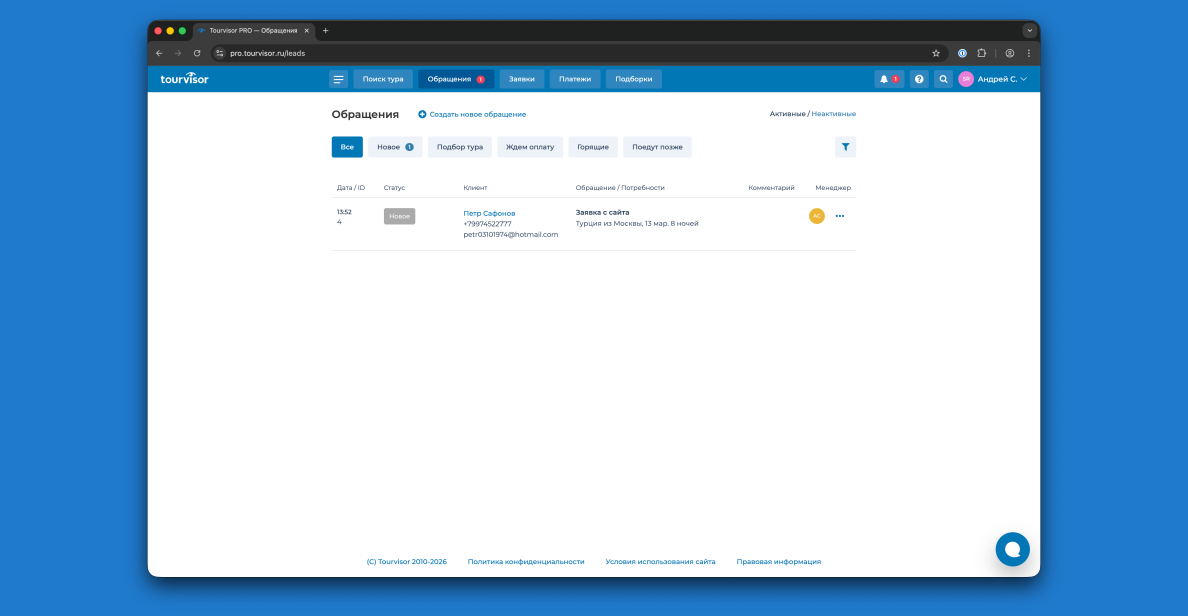Open the Андрей С. profile dropdown
The image size is (1188, 616).
[x=997, y=78]
